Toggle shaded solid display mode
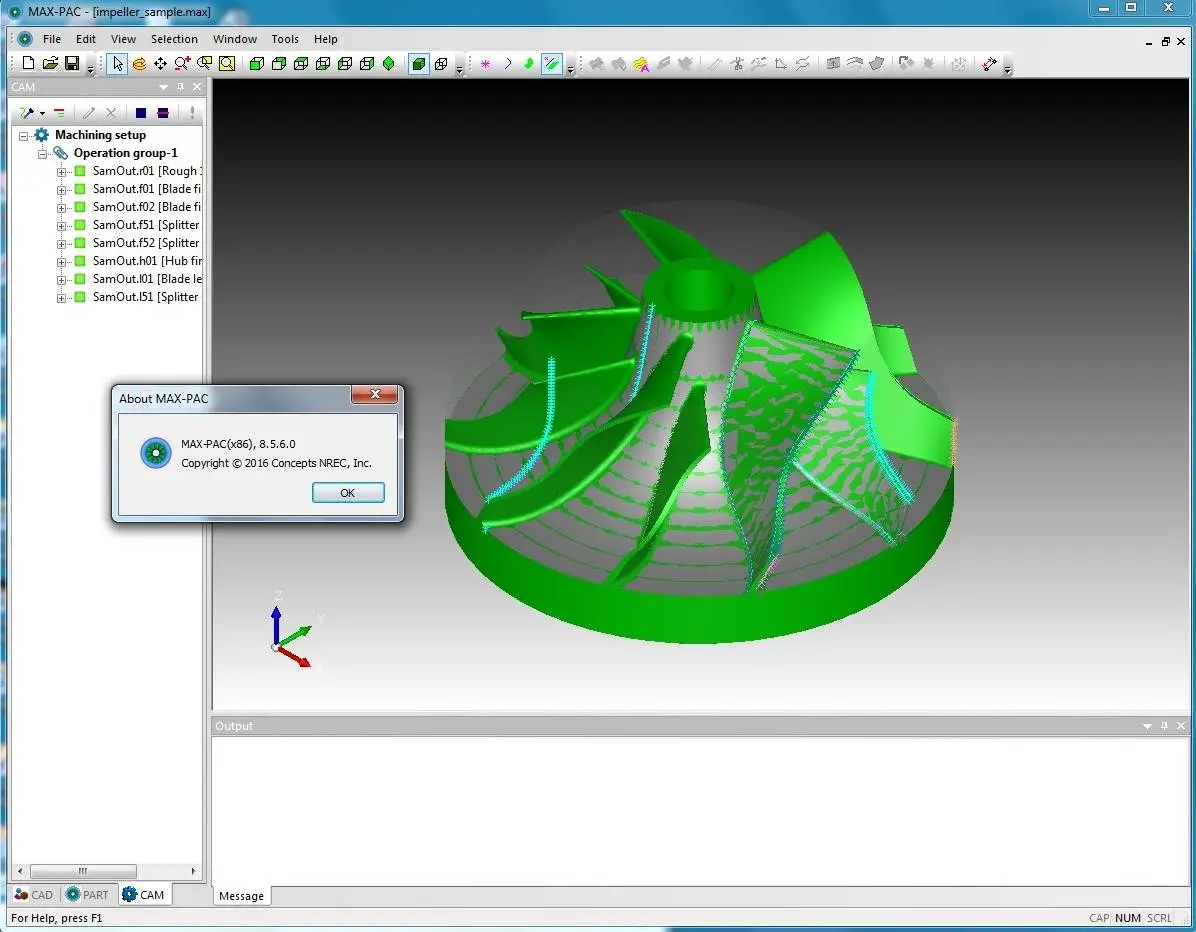The image size is (1196, 932). click(418, 63)
